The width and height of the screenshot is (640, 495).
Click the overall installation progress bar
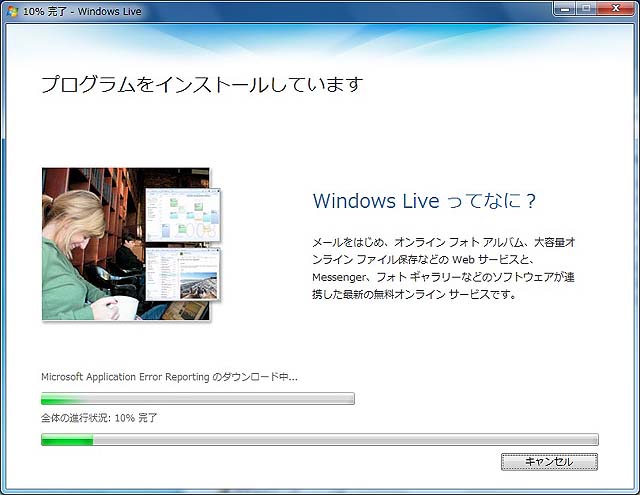tap(319, 439)
